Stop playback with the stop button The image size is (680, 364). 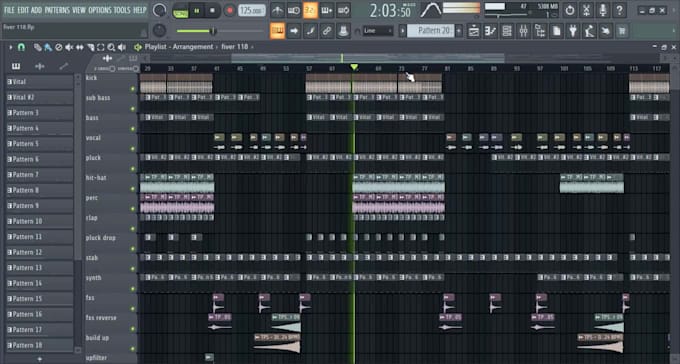coord(212,11)
